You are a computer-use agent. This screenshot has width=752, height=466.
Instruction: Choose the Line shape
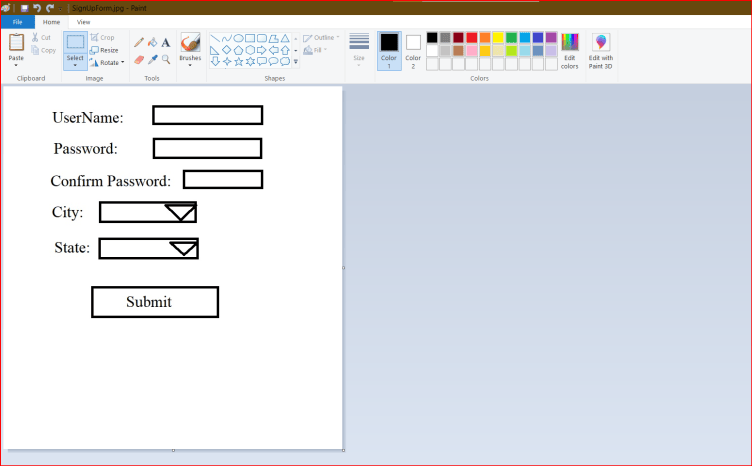click(x=215, y=38)
